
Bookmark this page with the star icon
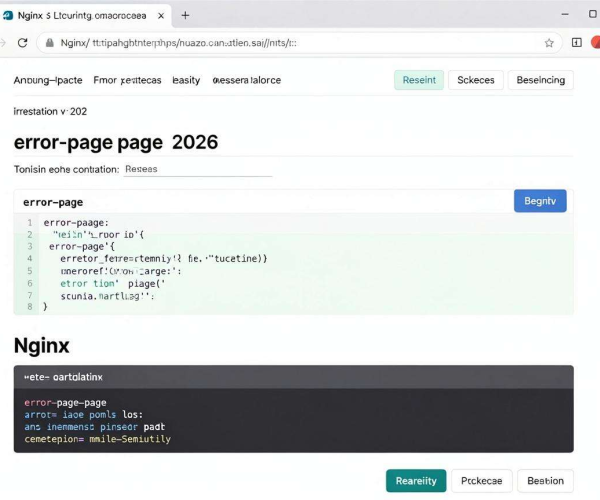pos(549,43)
